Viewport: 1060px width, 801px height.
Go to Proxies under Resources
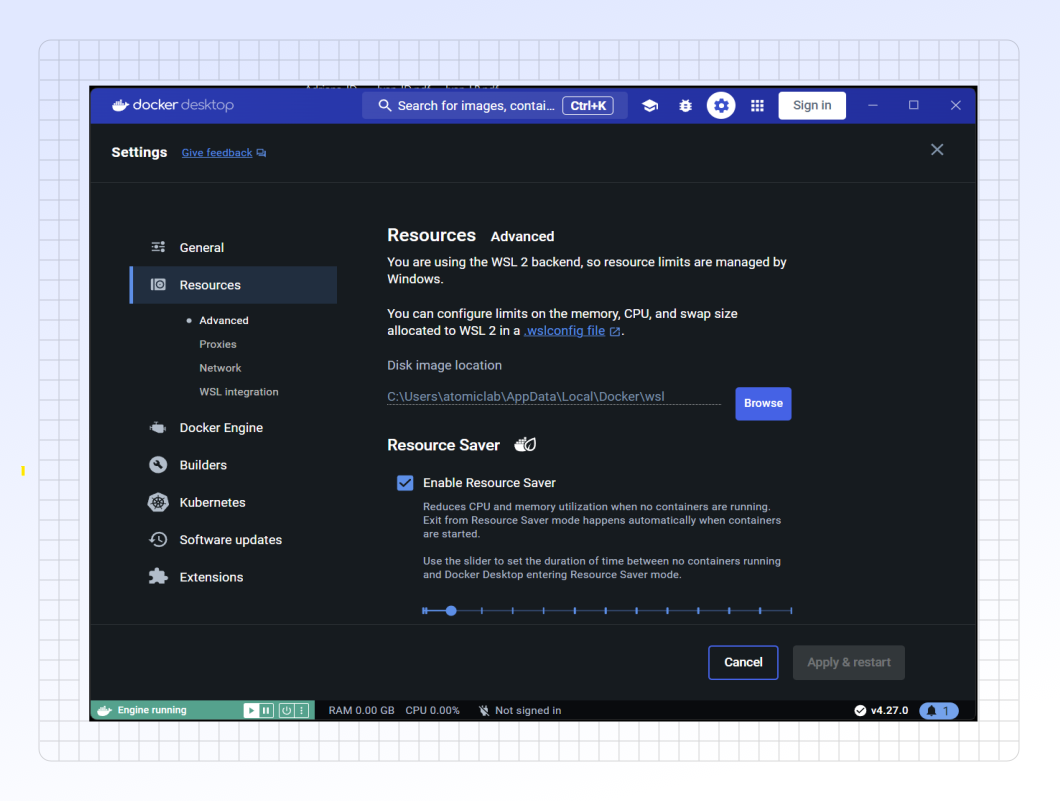tap(218, 344)
